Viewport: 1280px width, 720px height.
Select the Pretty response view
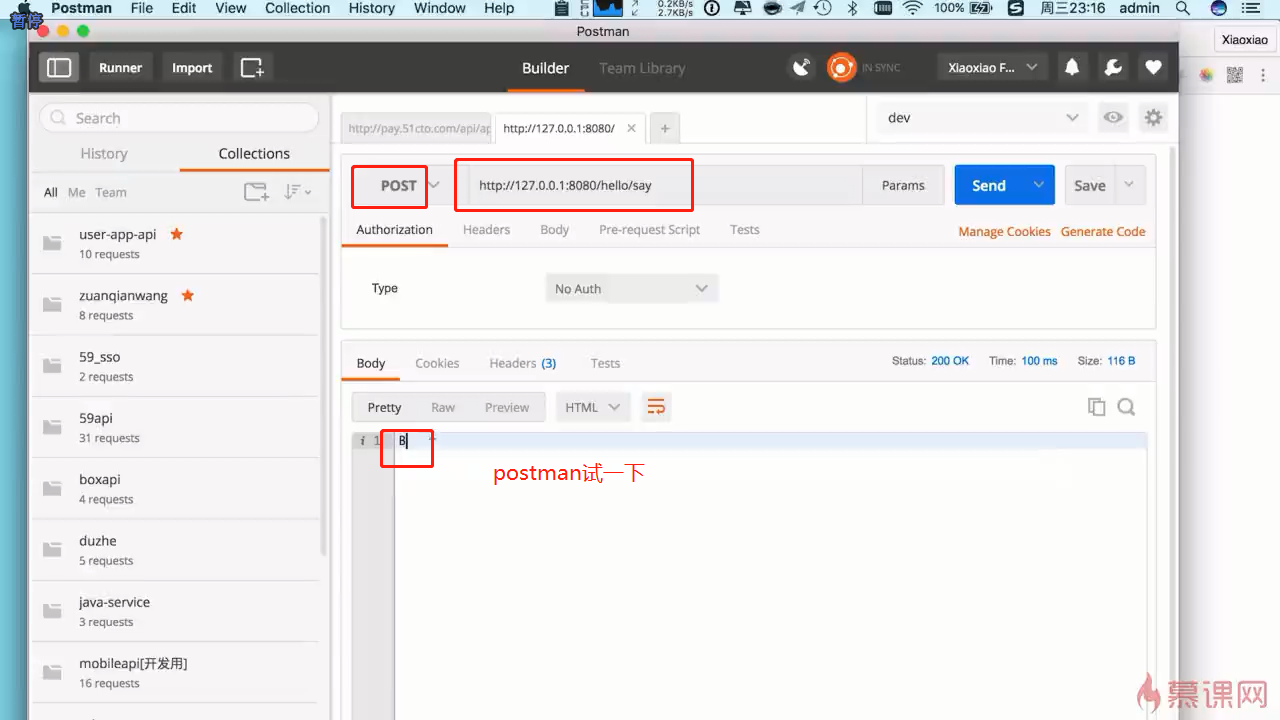384,407
